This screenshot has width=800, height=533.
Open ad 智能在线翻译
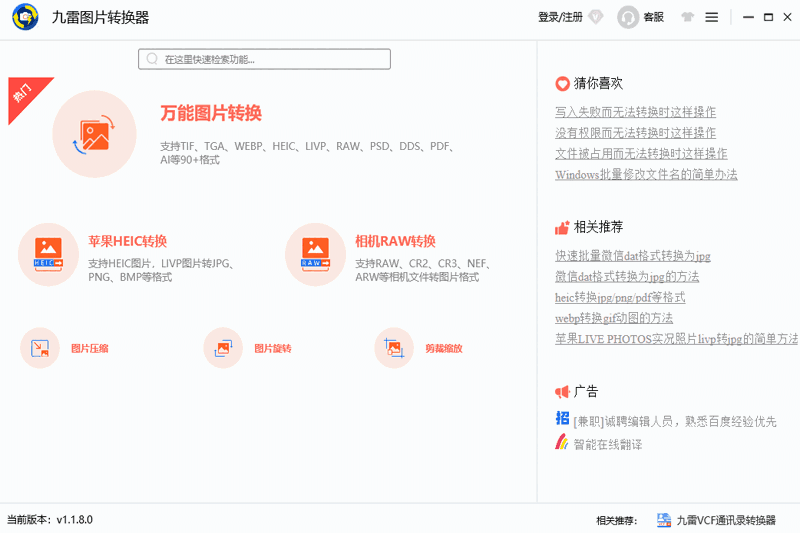(608, 445)
